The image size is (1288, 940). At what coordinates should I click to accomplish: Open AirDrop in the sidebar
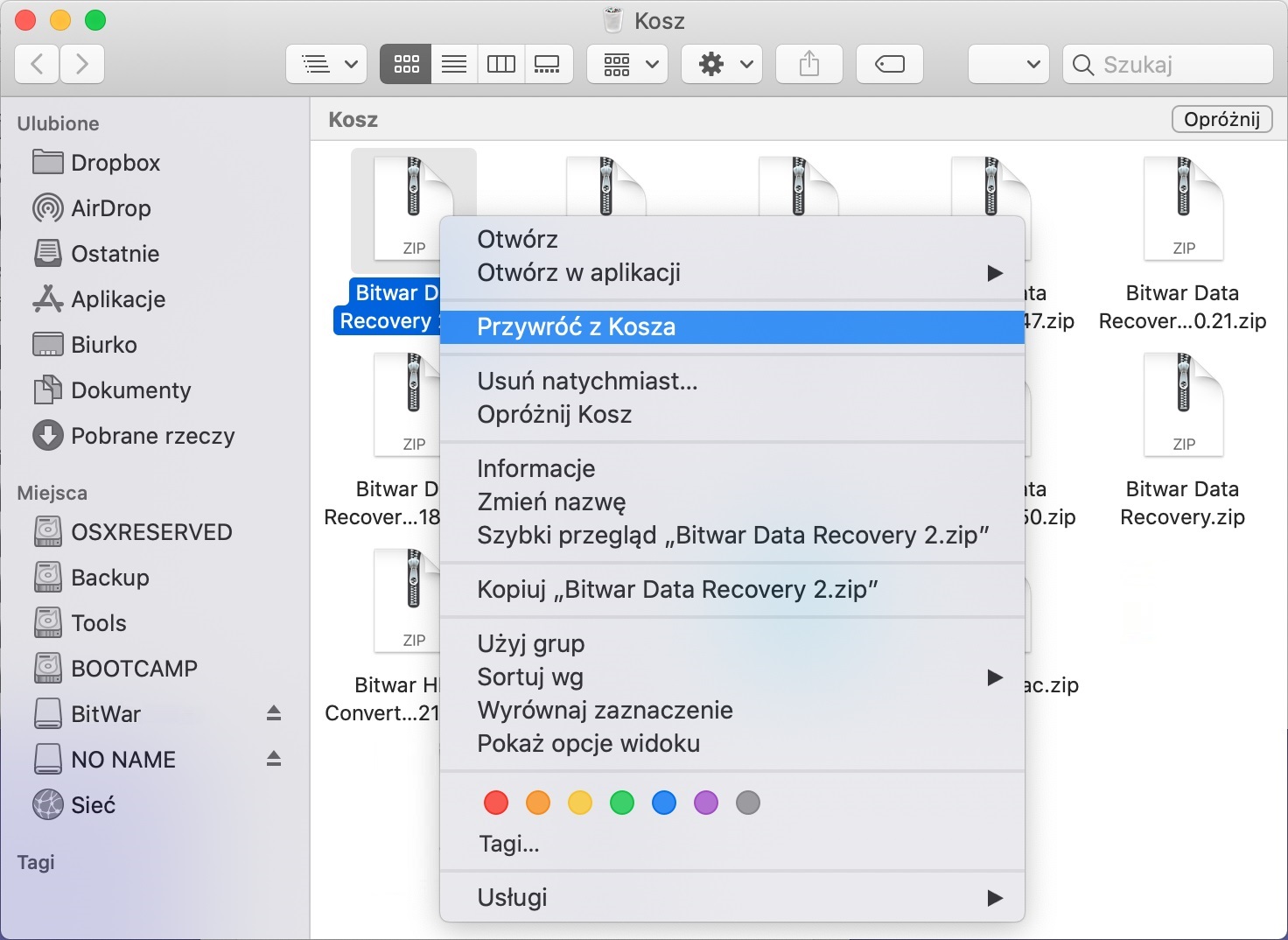tap(110, 208)
